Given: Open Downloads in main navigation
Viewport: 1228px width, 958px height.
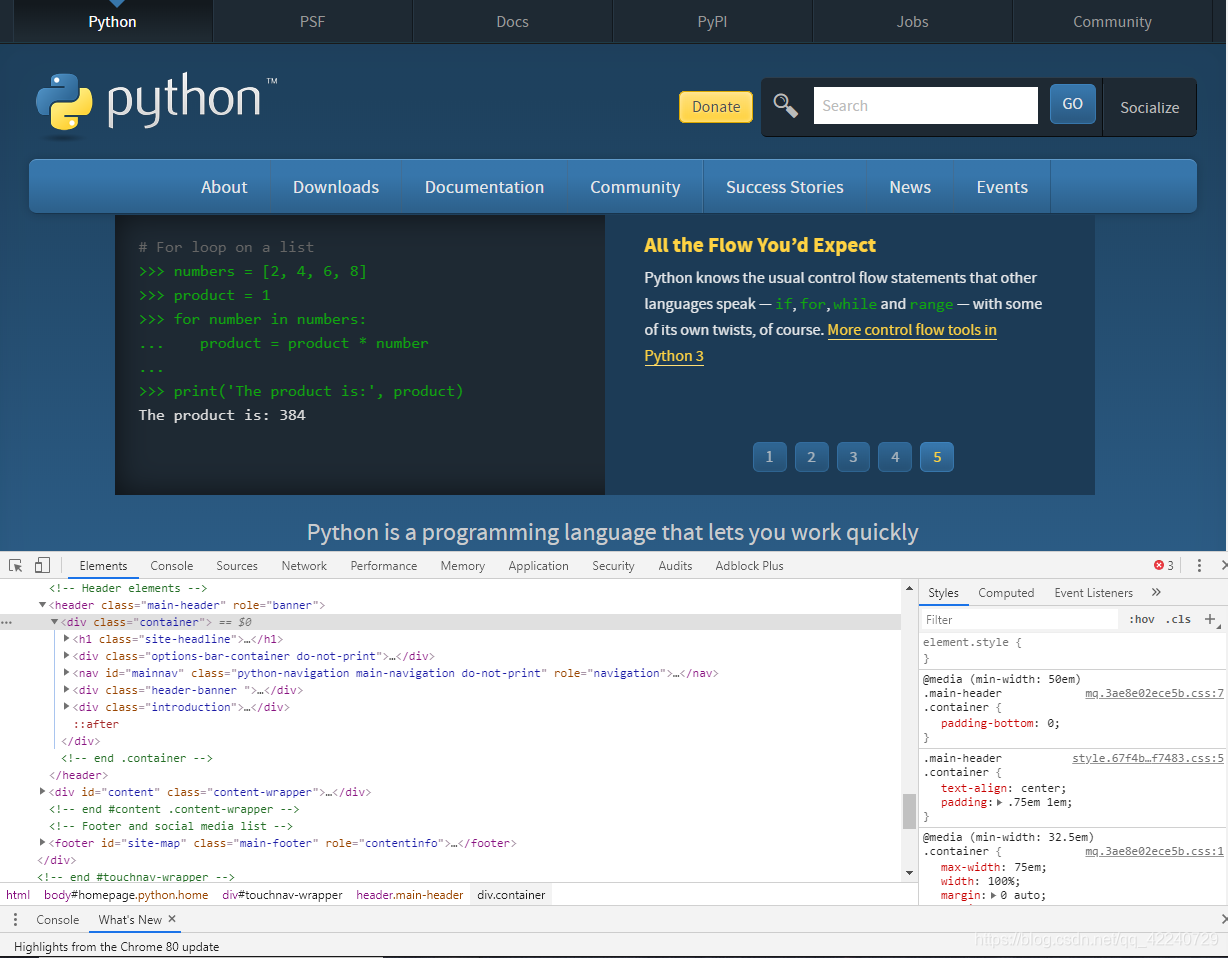Looking at the screenshot, I should point(336,187).
